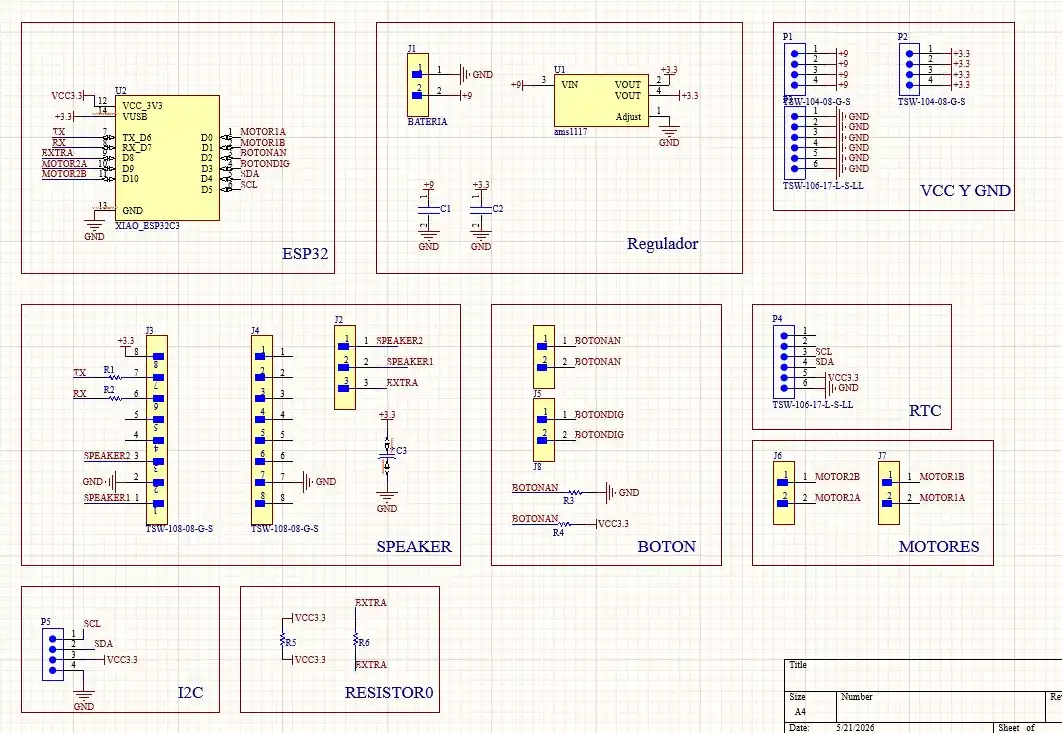
Task: Select the SCL net label in the I2C block
Action: (x=92, y=623)
